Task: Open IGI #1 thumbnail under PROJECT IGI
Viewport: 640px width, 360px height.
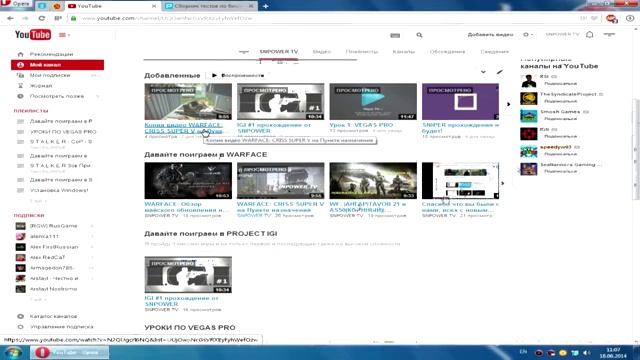Action: point(188,275)
